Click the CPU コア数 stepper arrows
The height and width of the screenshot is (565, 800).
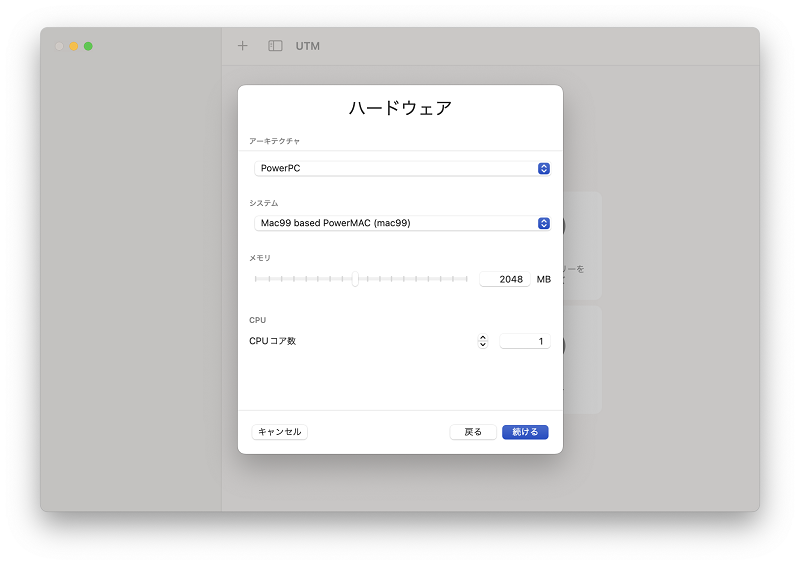point(483,341)
